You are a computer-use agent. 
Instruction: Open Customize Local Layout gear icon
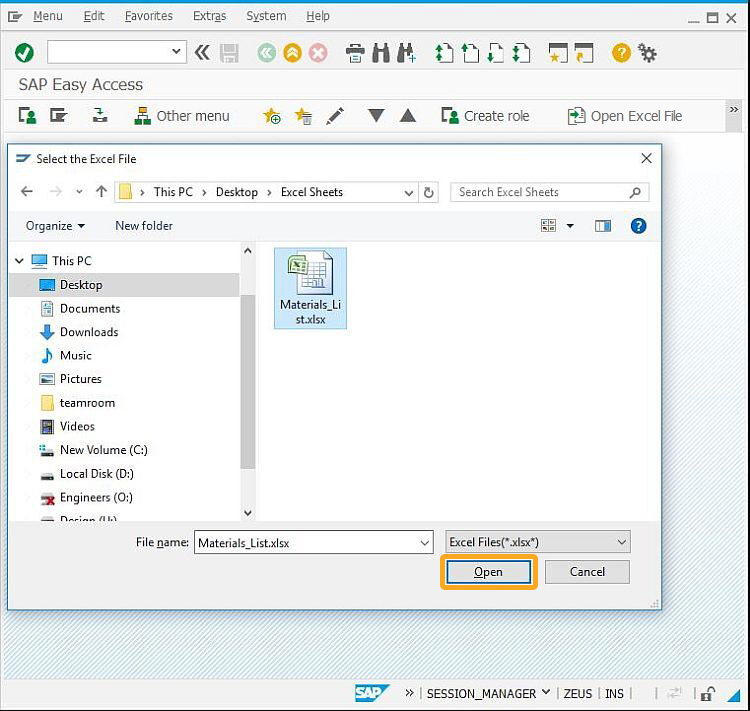(x=647, y=53)
